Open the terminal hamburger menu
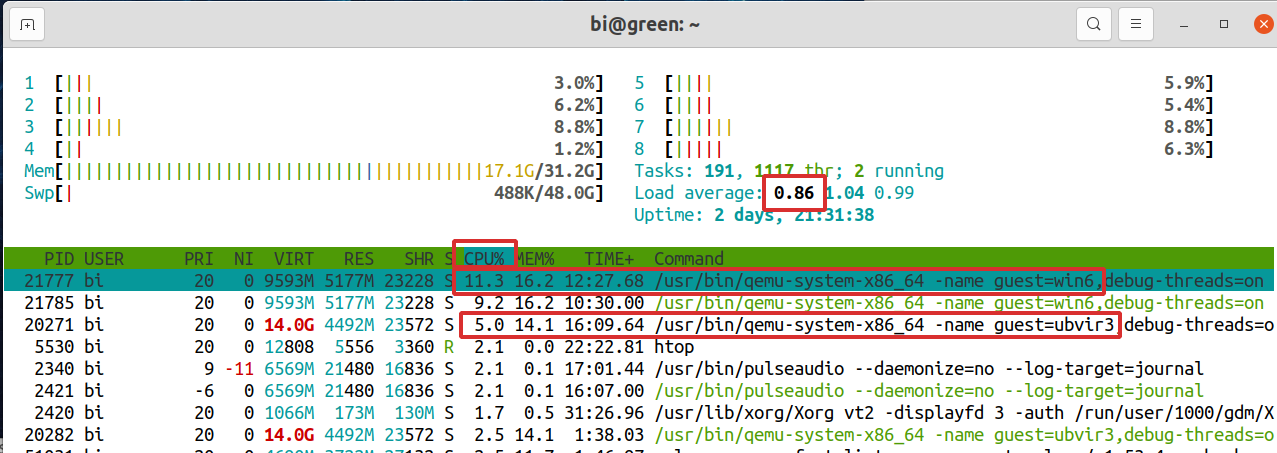Screen dimensions: 1277x453 [x=1134, y=23]
